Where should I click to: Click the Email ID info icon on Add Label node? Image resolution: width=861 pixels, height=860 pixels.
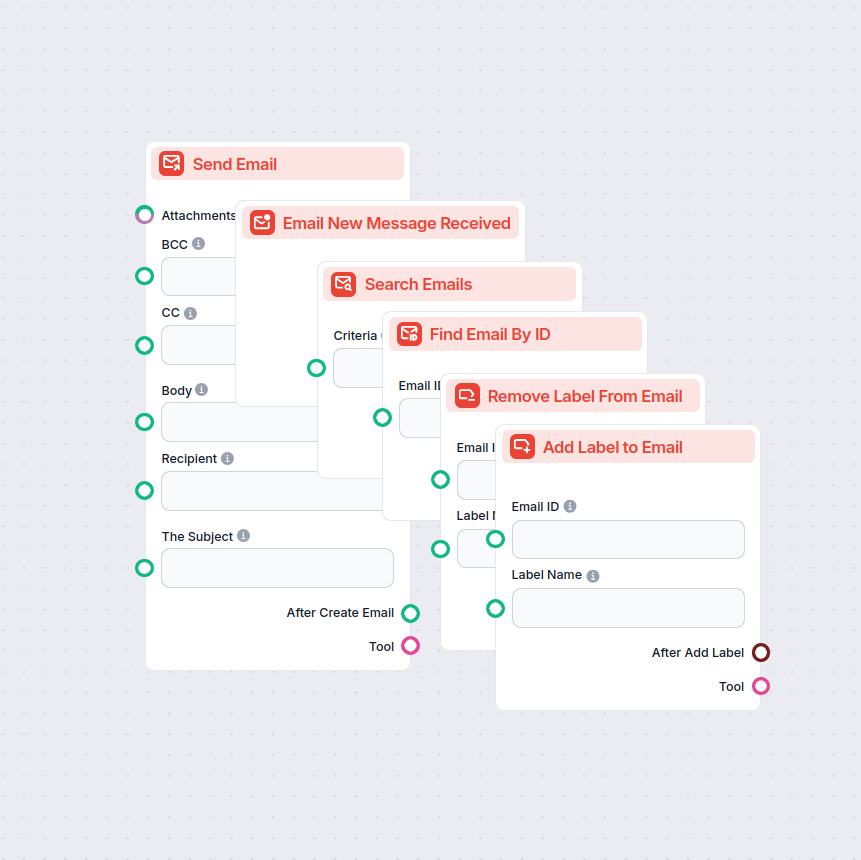(570, 506)
